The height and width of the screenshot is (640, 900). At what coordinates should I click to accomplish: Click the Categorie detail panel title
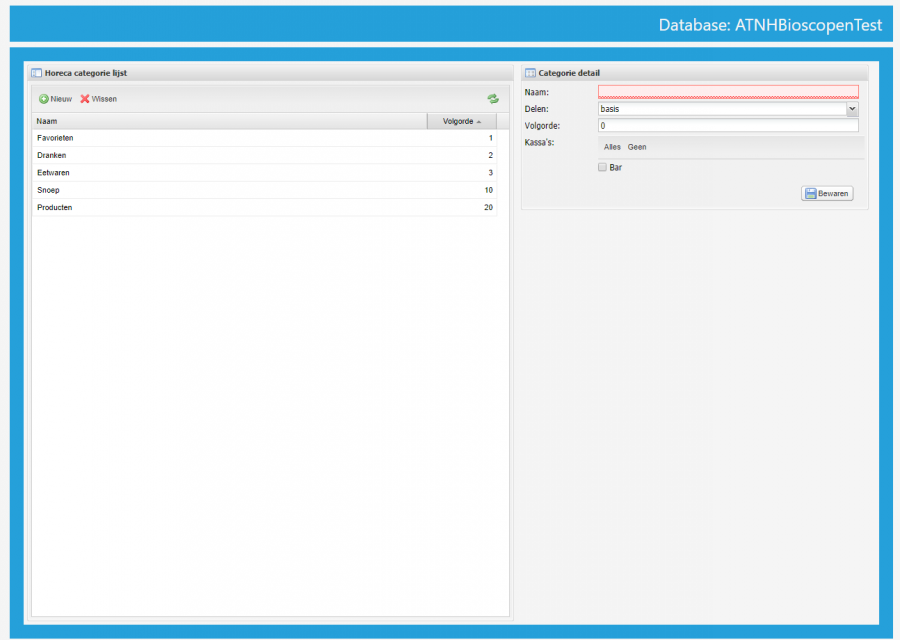coord(569,73)
